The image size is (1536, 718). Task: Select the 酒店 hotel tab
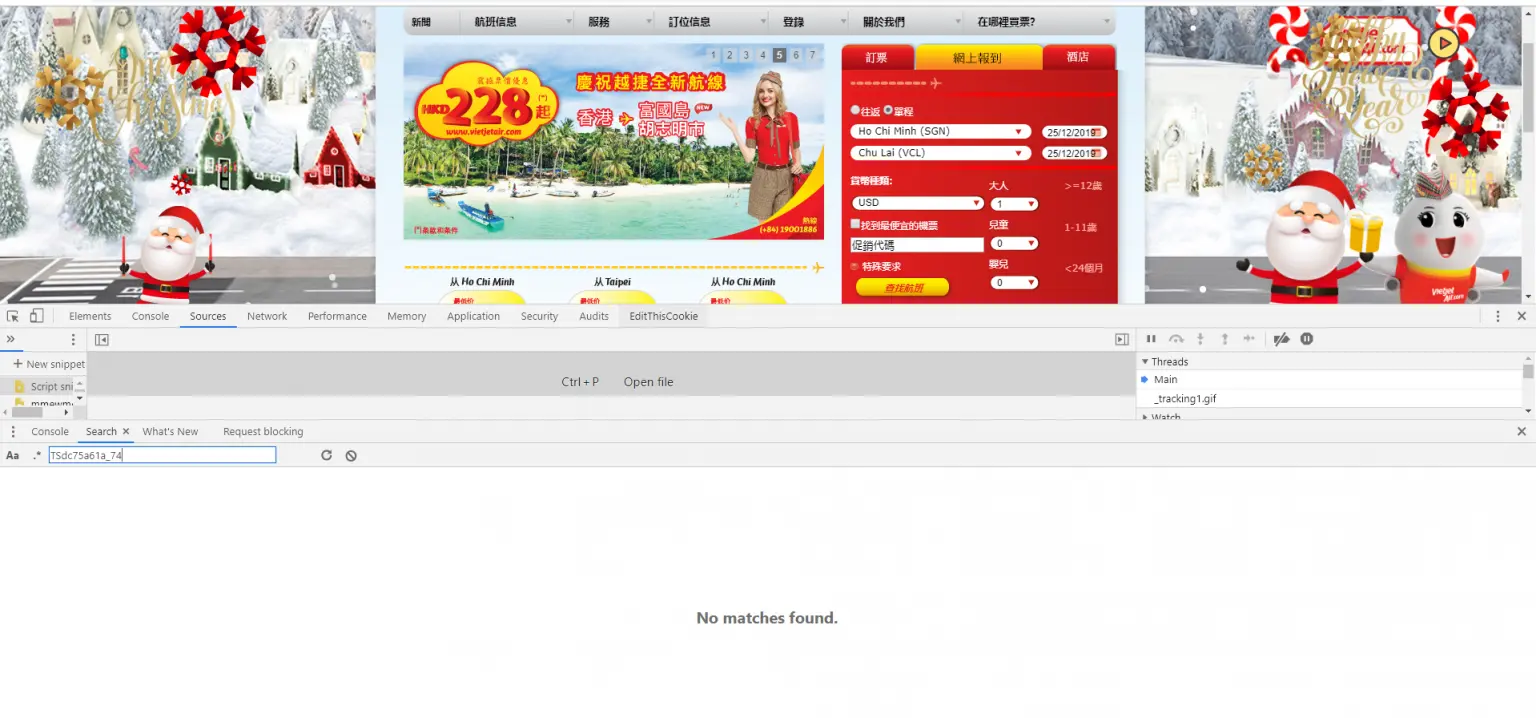[x=1078, y=57]
